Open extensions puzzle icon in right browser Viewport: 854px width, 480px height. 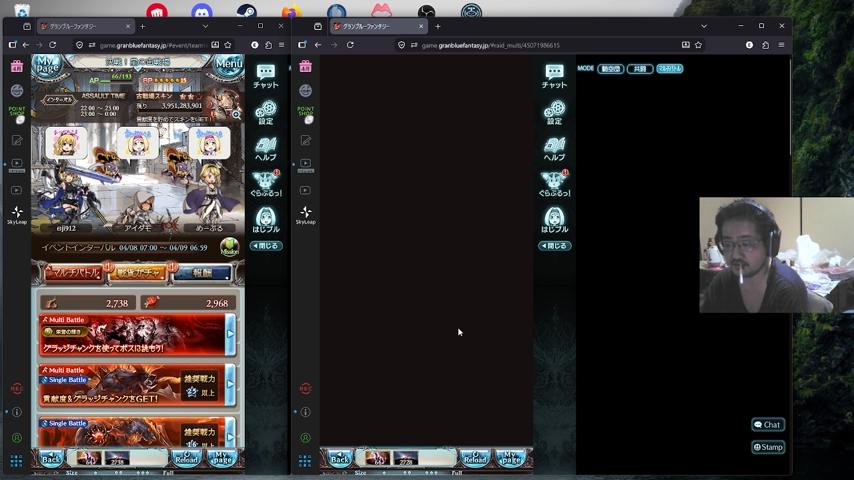click(x=765, y=45)
